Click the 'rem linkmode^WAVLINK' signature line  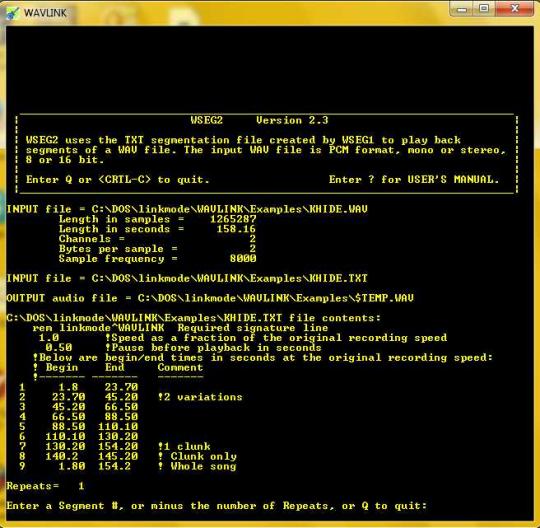[180, 328]
